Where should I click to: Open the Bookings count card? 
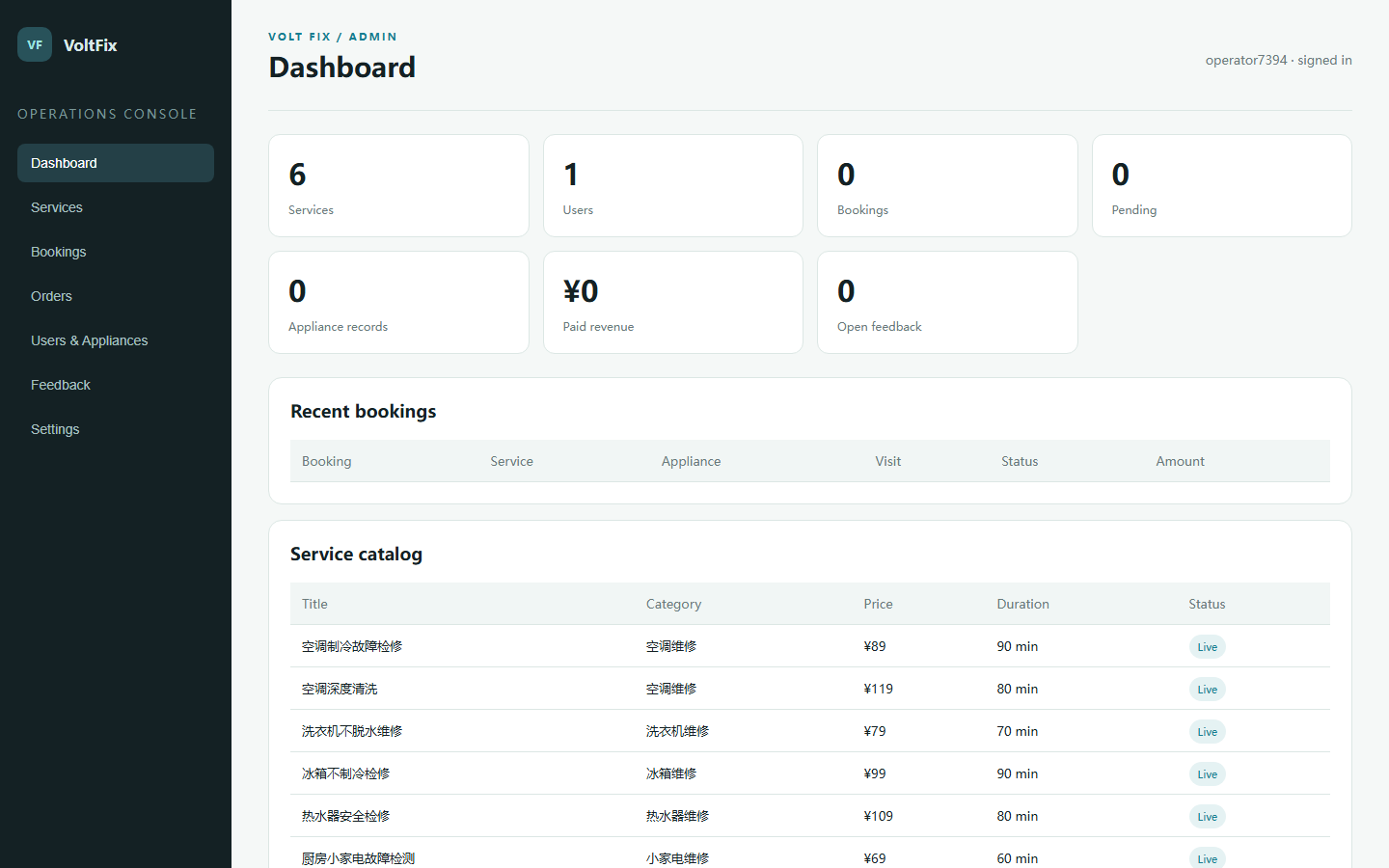pyautogui.click(x=947, y=185)
